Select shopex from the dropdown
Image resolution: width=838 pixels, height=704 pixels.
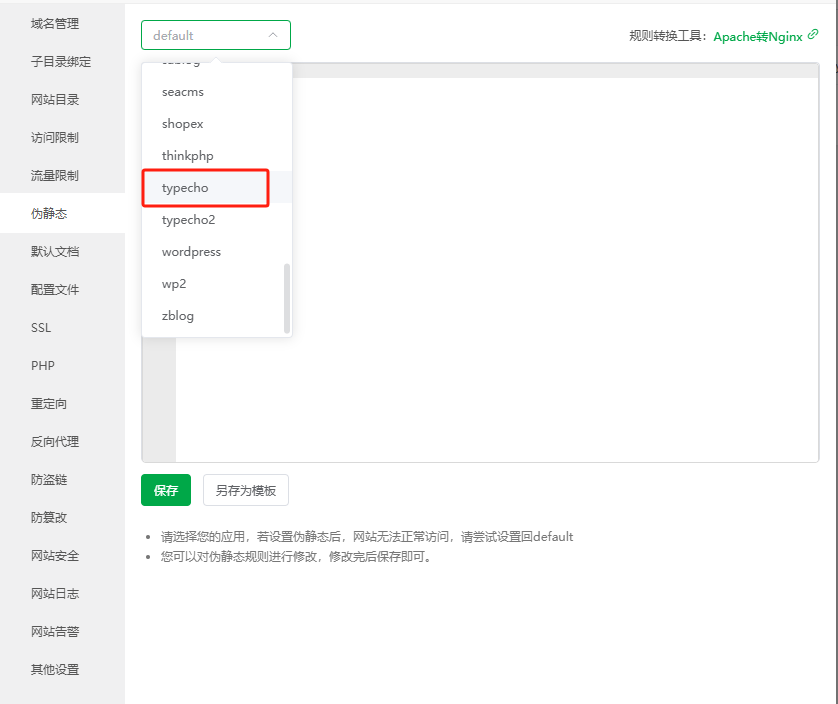[182, 124]
